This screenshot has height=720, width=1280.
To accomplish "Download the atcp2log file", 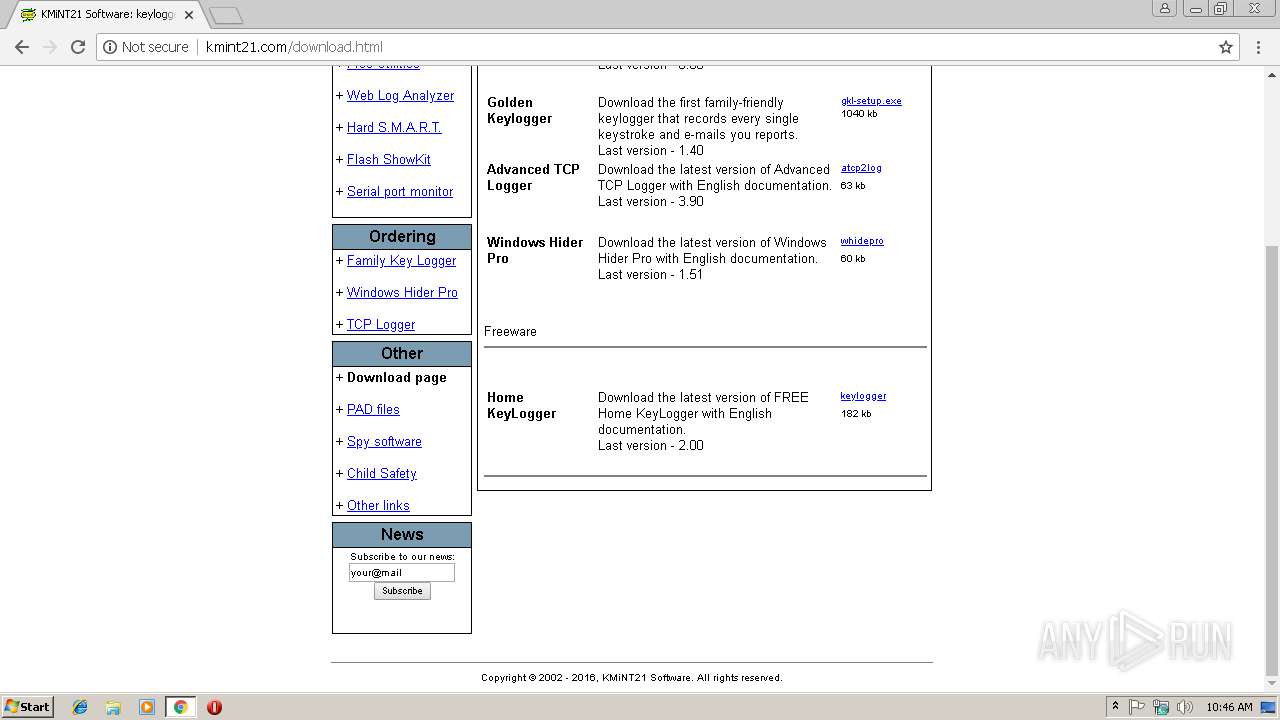I will [x=861, y=168].
